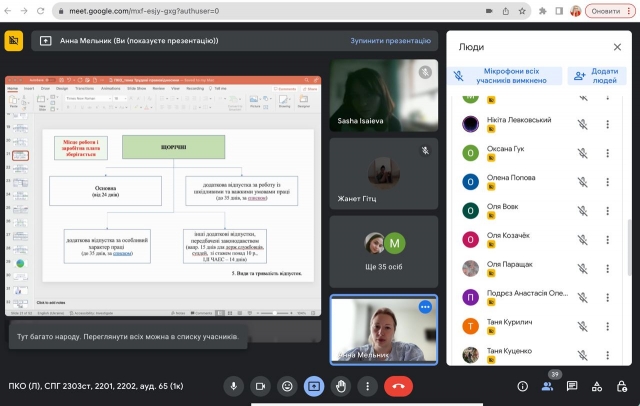Toggle the camera in Meet controls
The width and height of the screenshot is (640, 406).
point(260,386)
